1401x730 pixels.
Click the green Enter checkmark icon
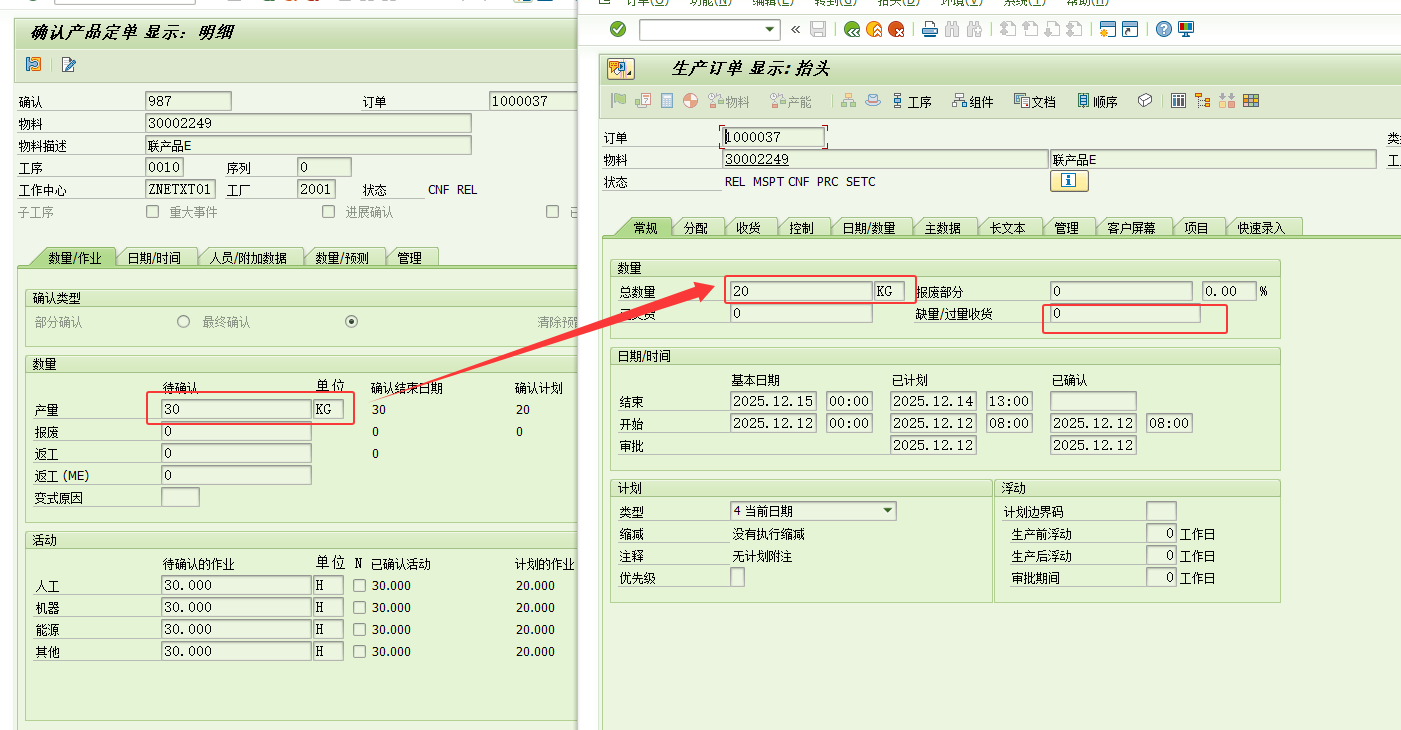pos(618,29)
